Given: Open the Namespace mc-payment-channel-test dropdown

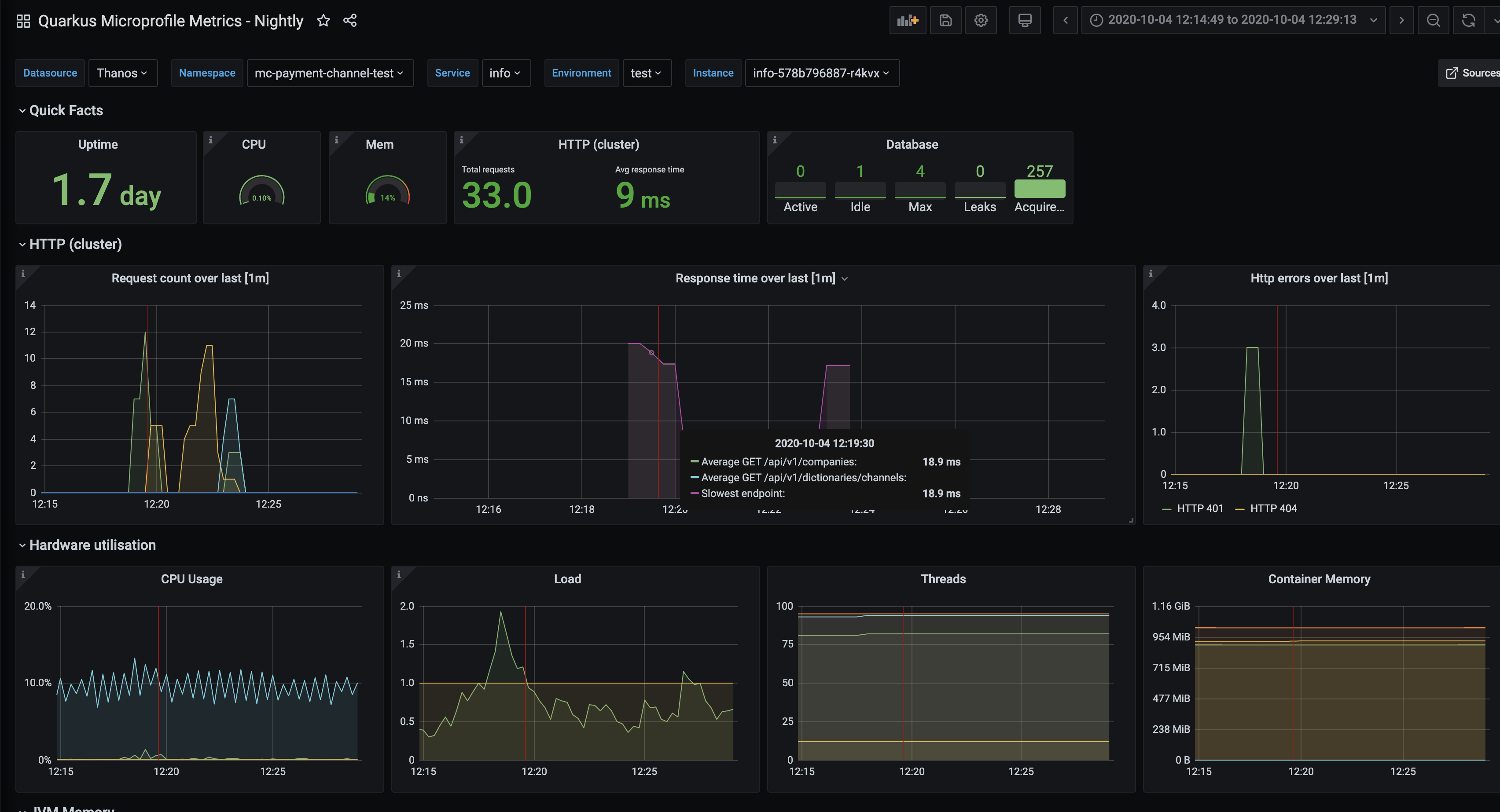Looking at the screenshot, I should (330, 73).
